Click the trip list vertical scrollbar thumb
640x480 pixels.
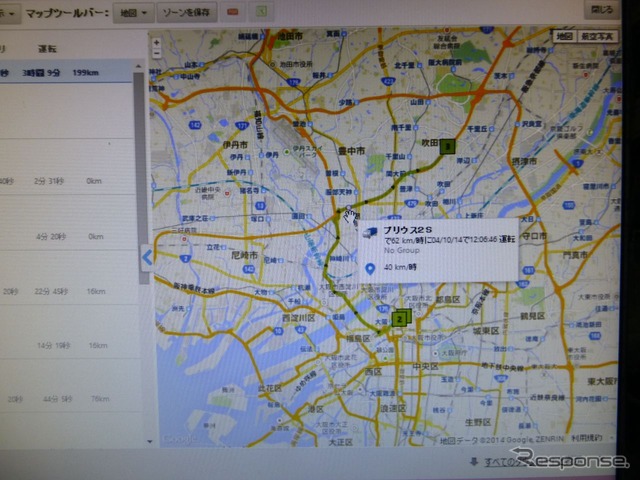tap(142, 178)
